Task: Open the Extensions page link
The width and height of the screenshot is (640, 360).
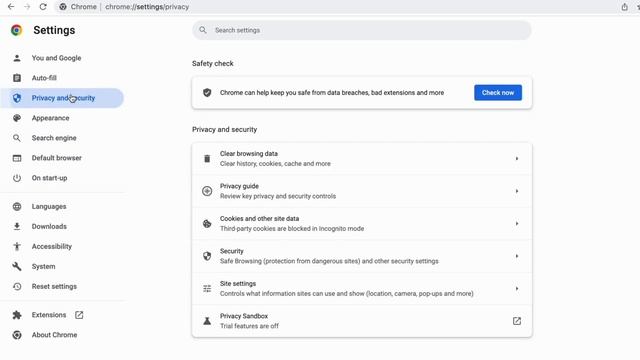Action: (x=49, y=315)
